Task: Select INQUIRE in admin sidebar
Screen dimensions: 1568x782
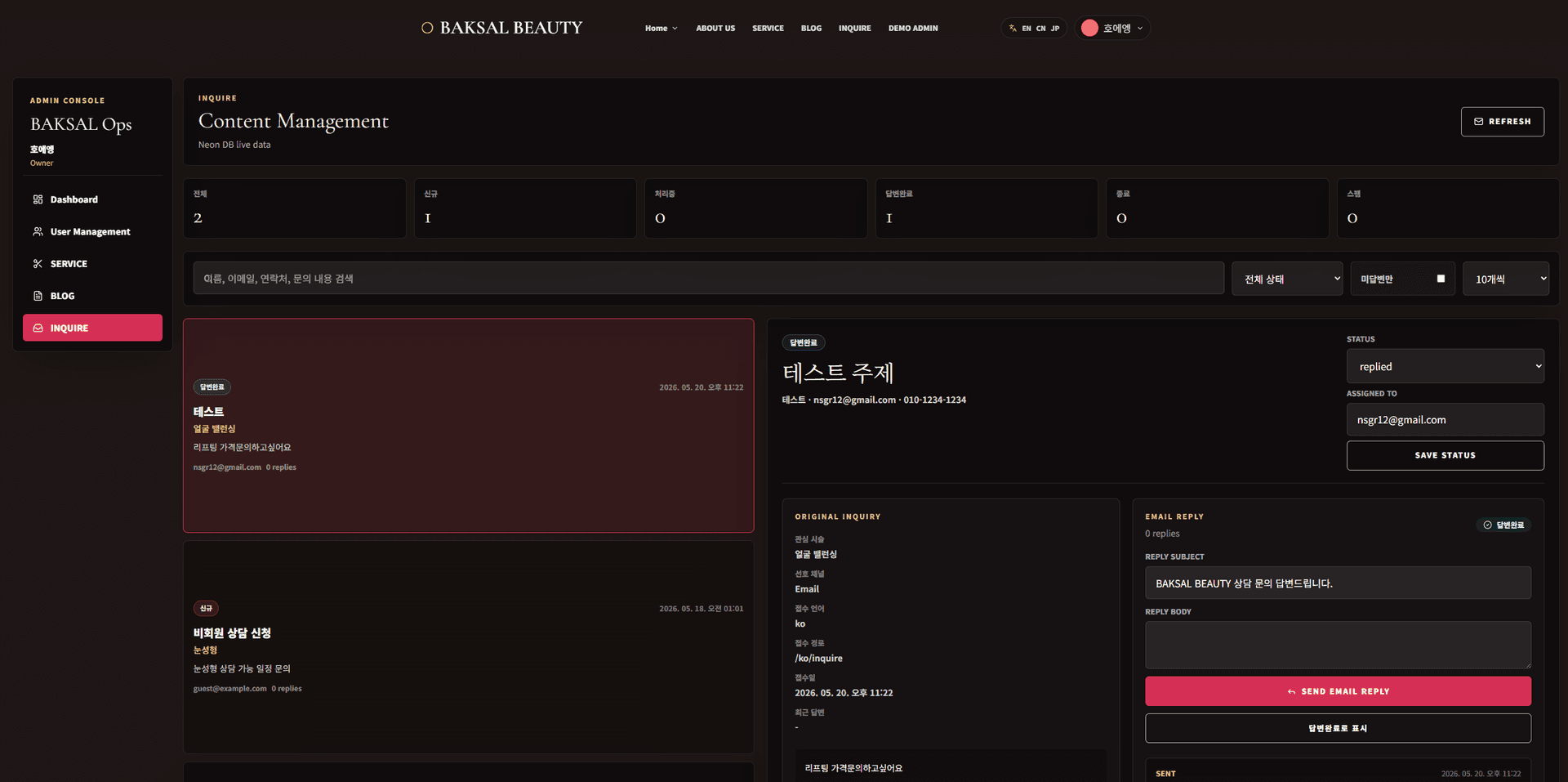Action: click(92, 328)
